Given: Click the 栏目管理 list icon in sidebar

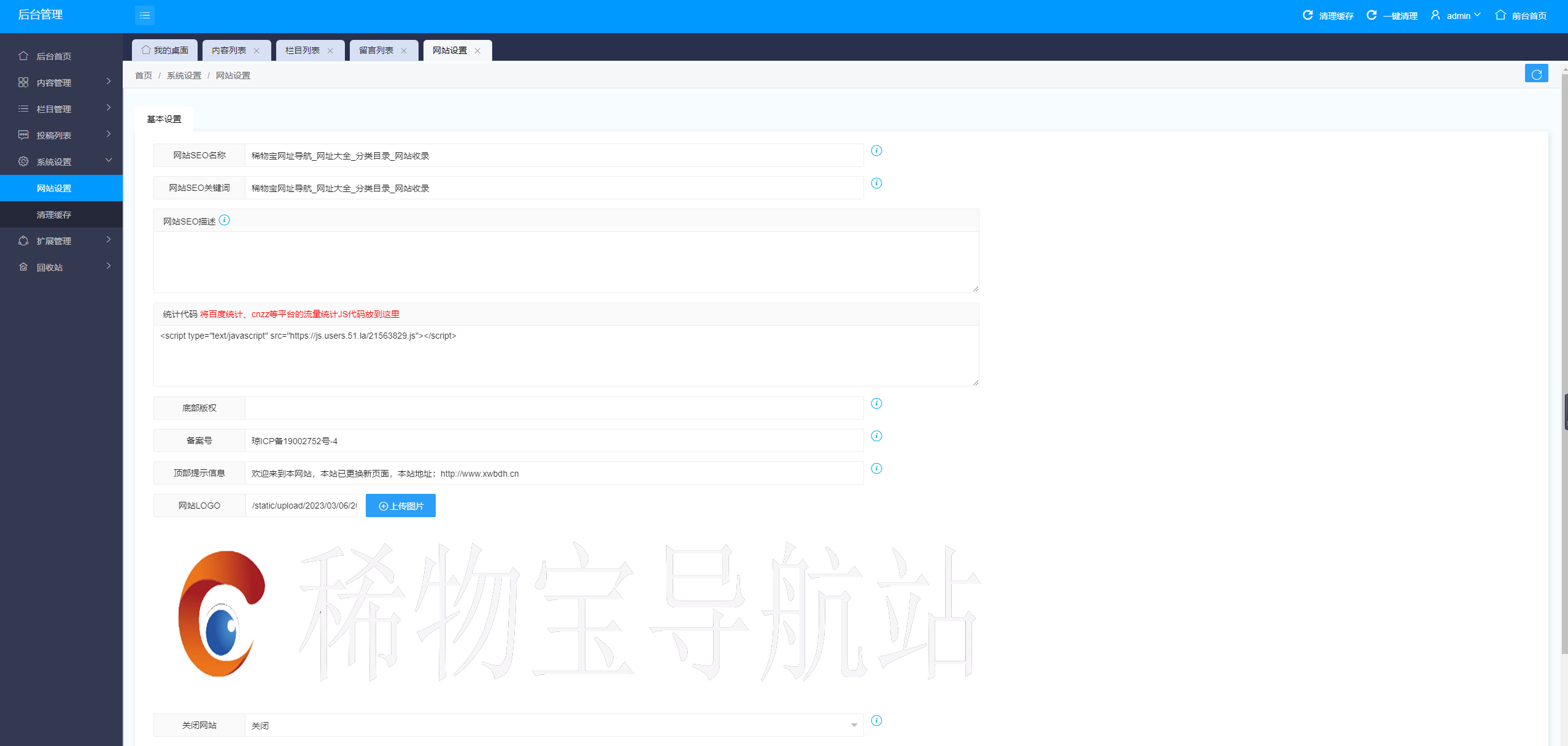Looking at the screenshot, I should click(23, 109).
